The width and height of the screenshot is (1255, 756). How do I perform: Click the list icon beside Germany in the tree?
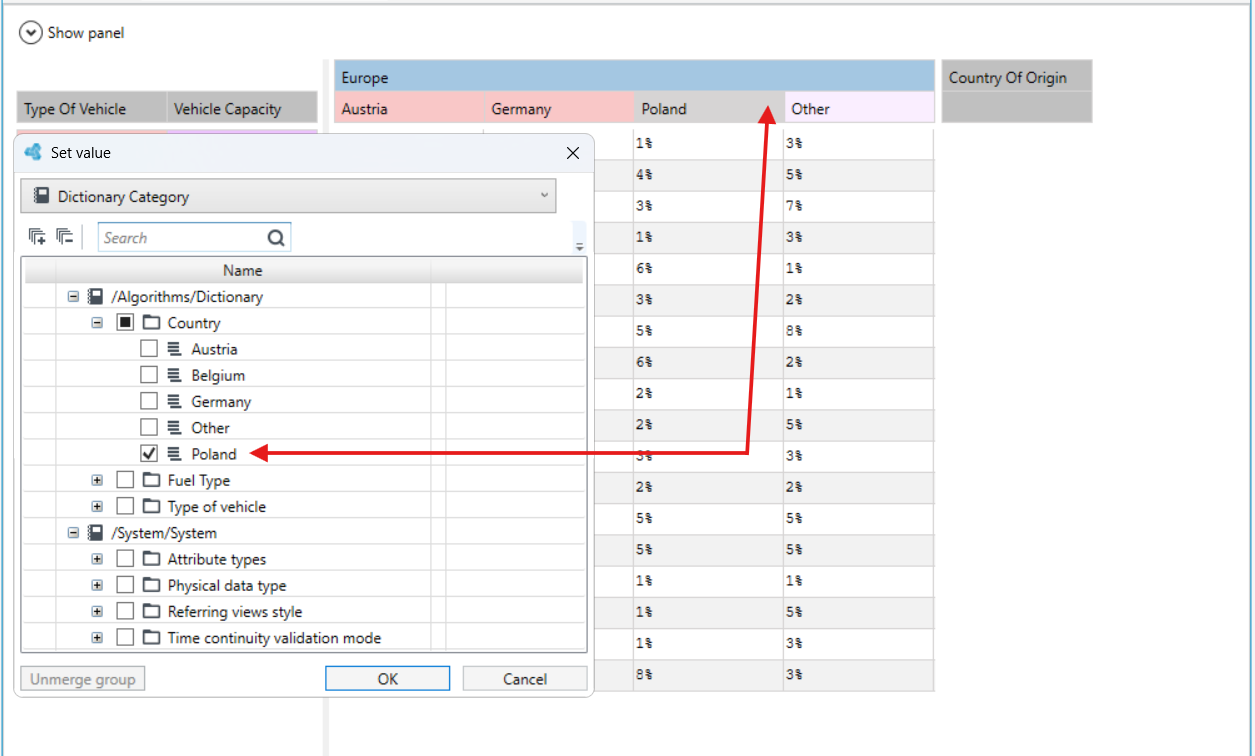[x=174, y=401]
